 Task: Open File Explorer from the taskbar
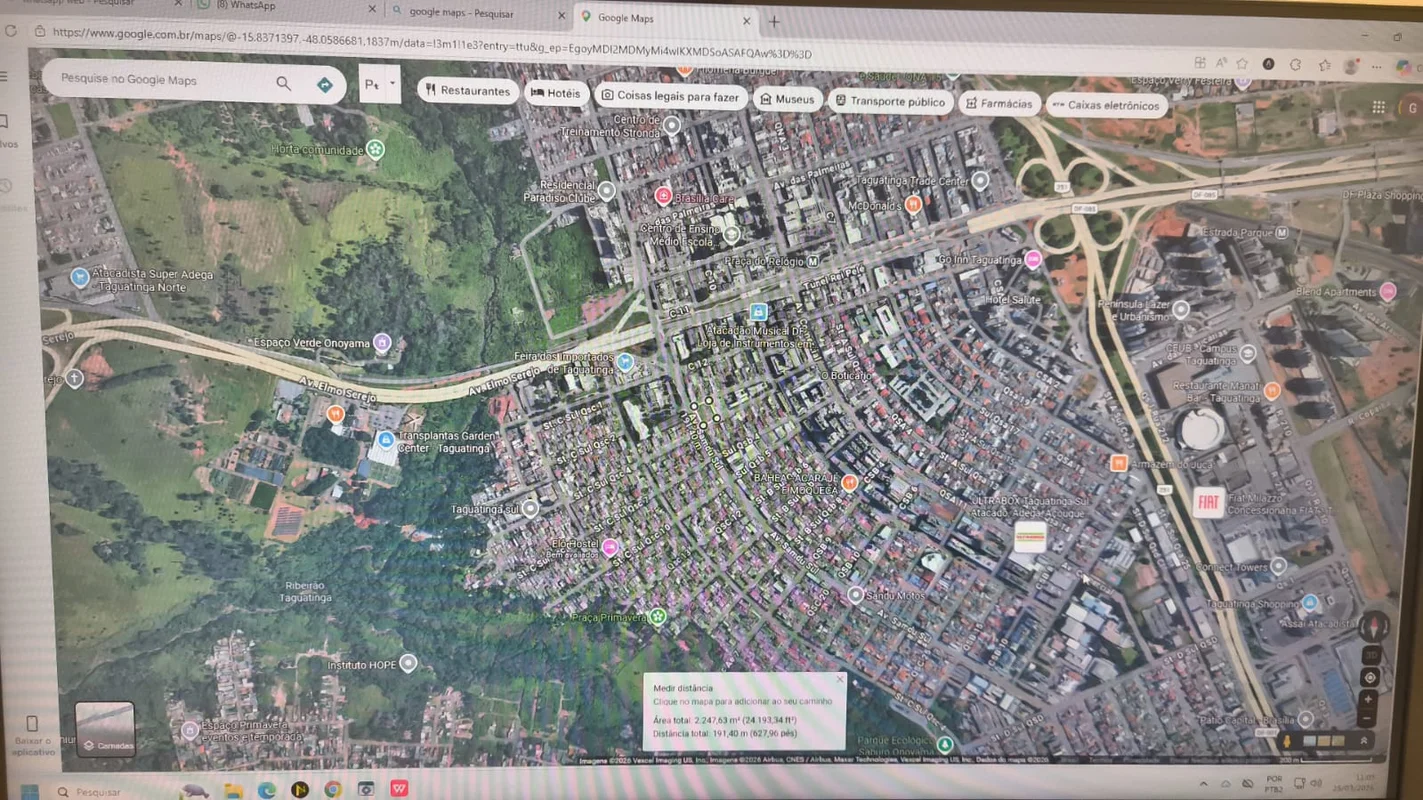[233, 791]
